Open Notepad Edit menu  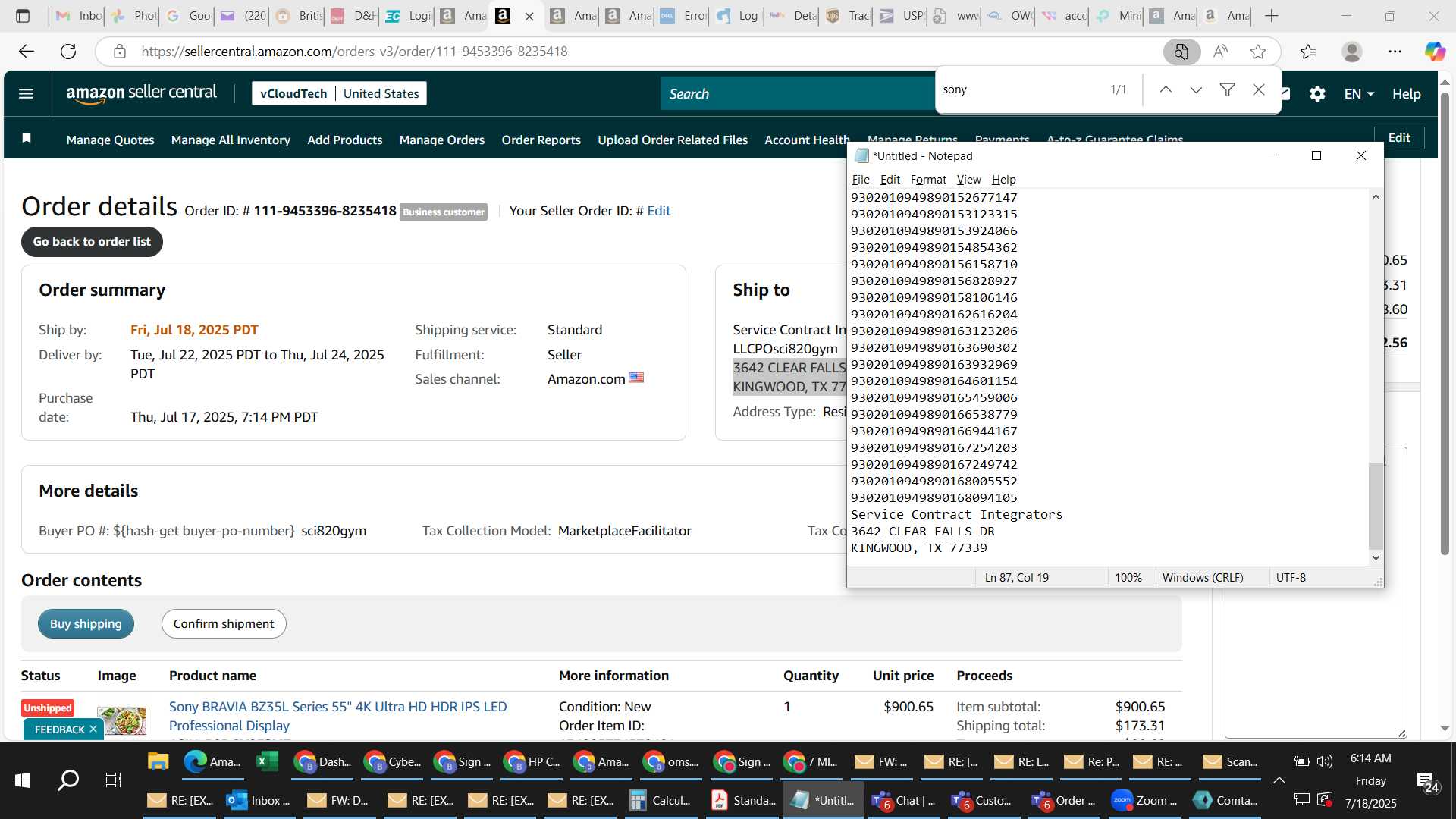click(x=890, y=180)
